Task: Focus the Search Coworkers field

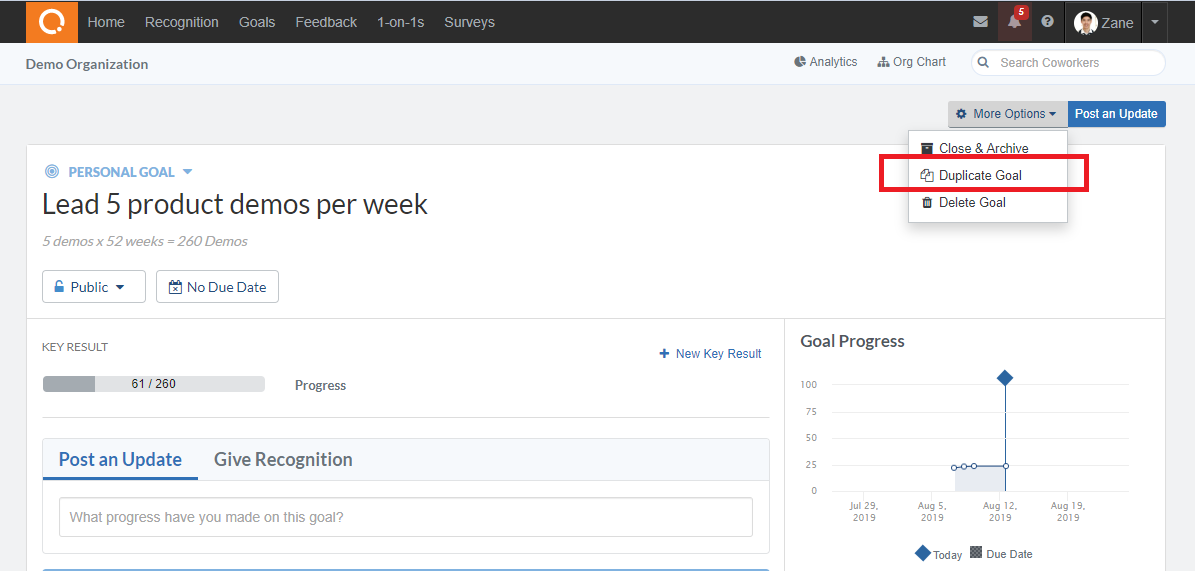Action: pos(1068,63)
